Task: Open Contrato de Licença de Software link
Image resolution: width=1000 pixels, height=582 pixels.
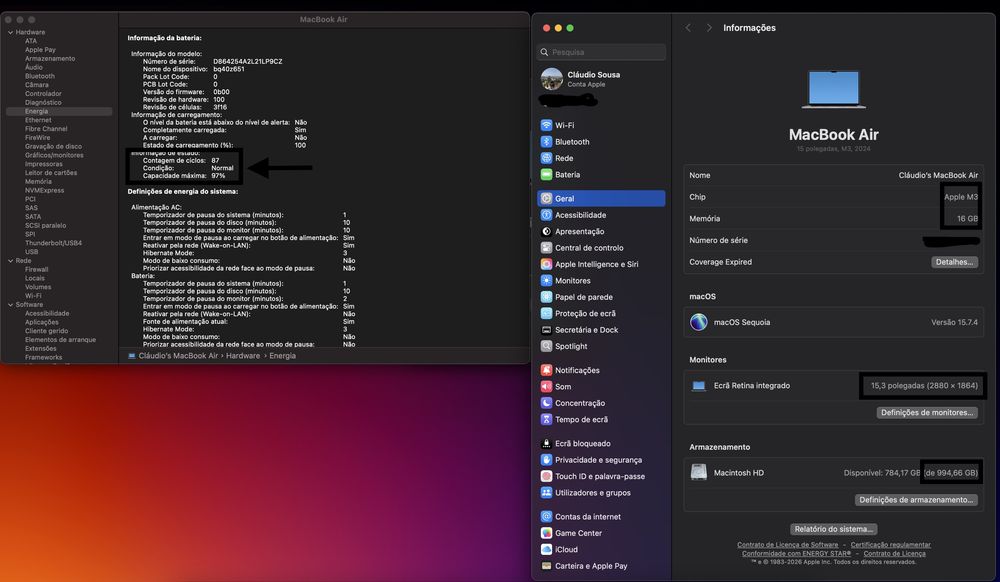Action: pyautogui.click(x=788, y=545)
